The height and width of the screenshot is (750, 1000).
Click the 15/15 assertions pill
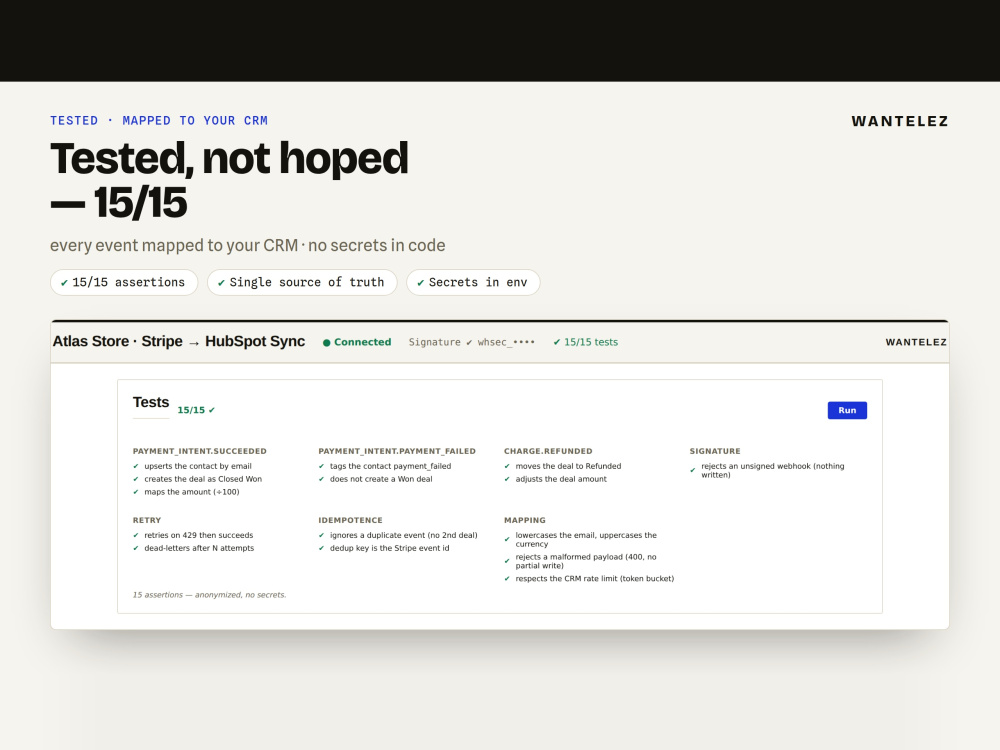click(124, 282)
